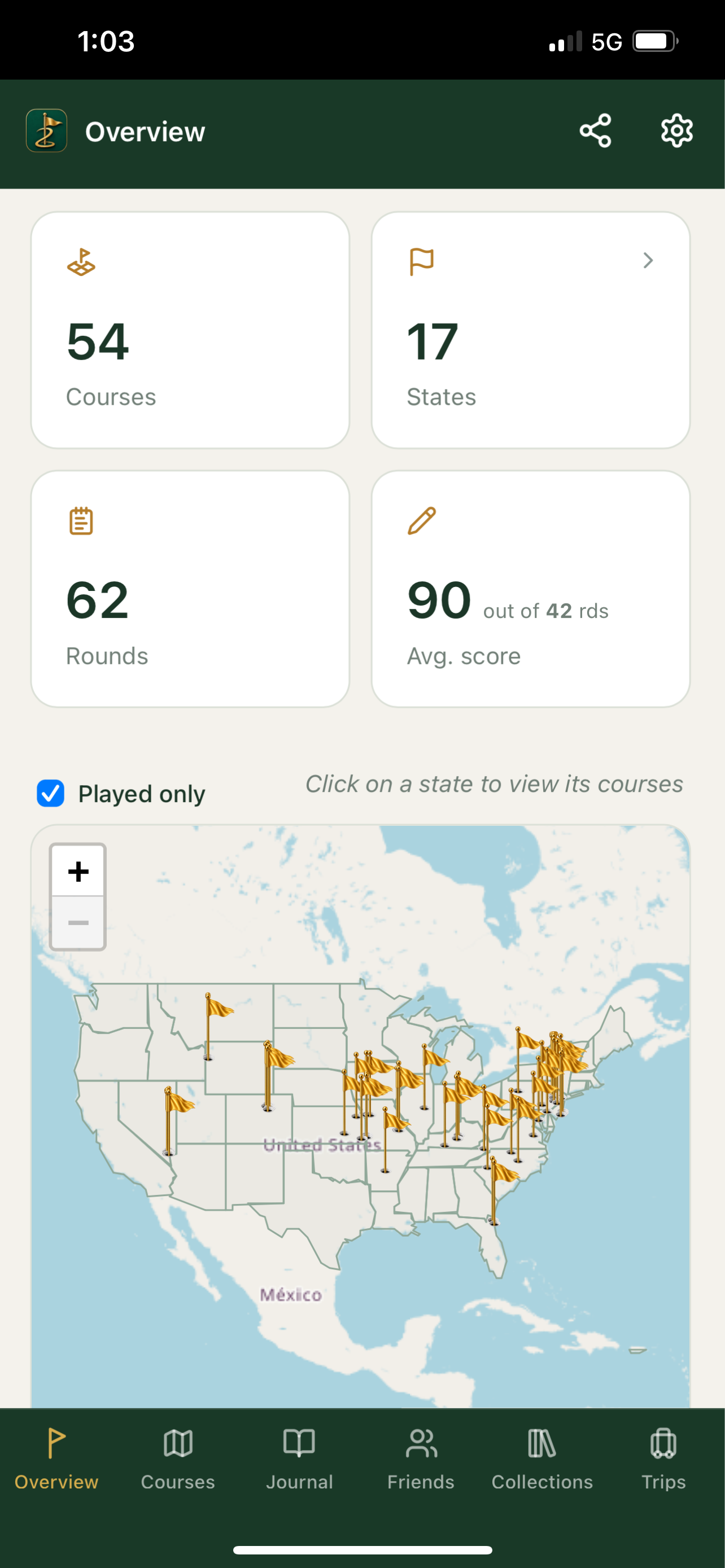Tap the share icon in header
This screenshot has height=1568, width=725.
(595, 131)
